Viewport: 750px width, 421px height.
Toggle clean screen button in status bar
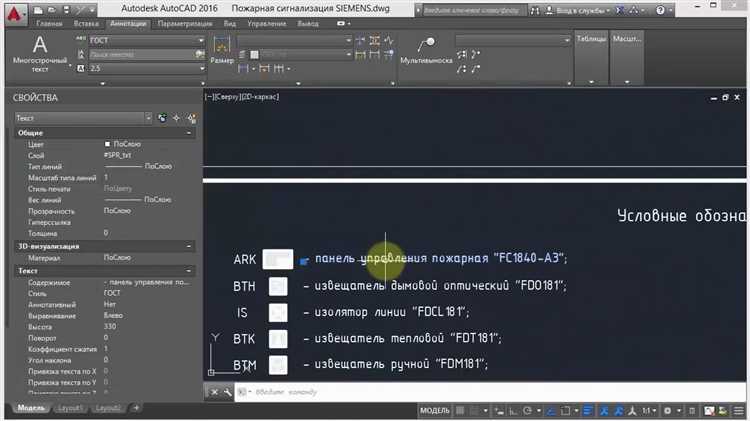[723, 411]
